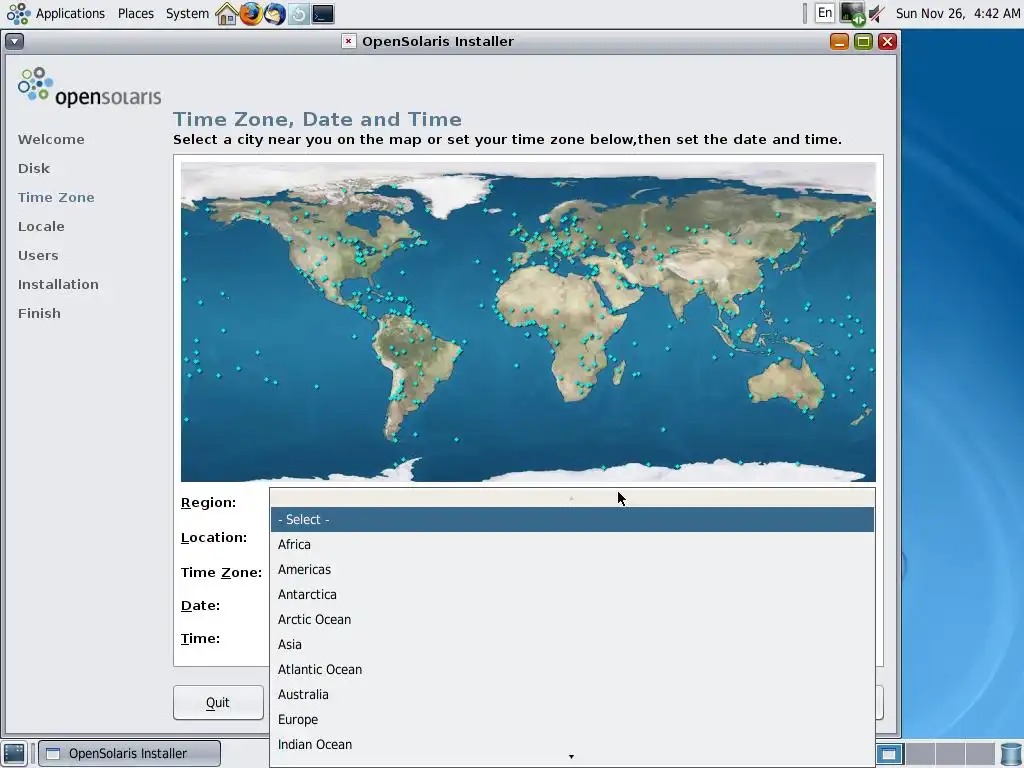Choose Atlantic Ocean from the region list
The image size is (1024, 768).
pos(572,669)
